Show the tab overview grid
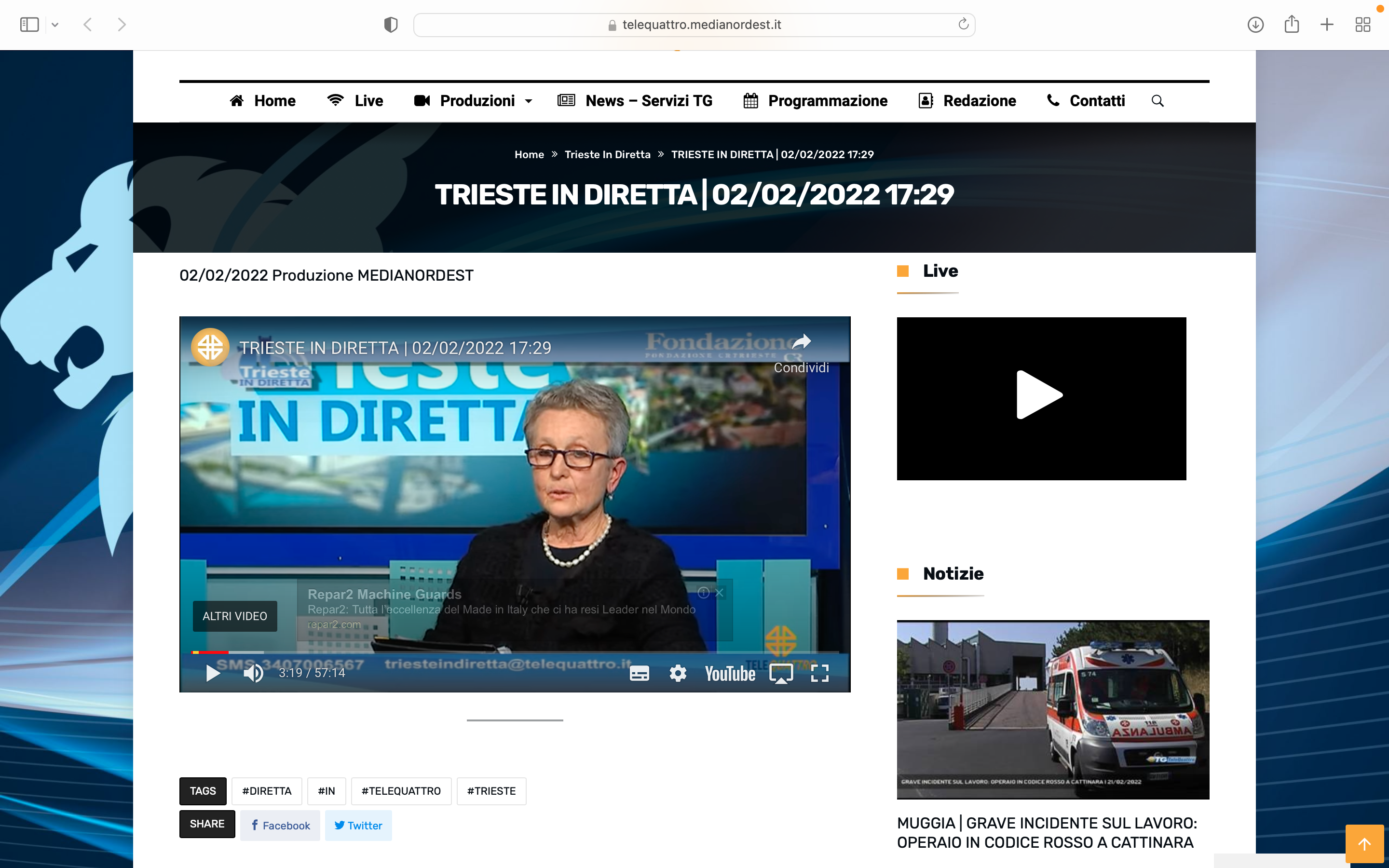This screenshot has width=1389, height=868. [1362, 25]
